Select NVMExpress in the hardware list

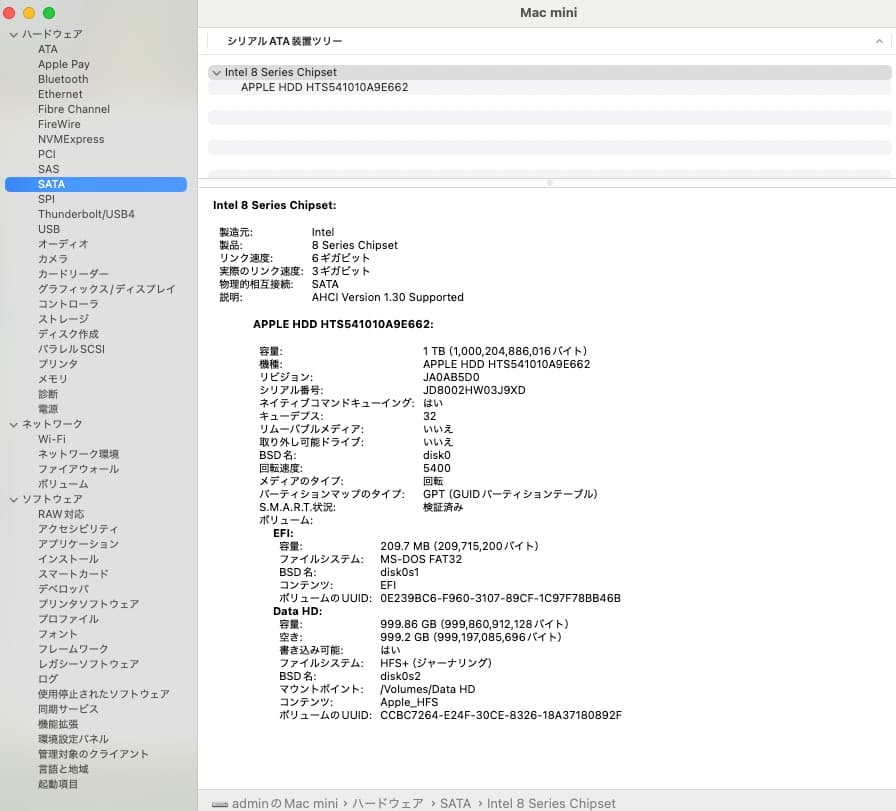[x=70, y=139]
